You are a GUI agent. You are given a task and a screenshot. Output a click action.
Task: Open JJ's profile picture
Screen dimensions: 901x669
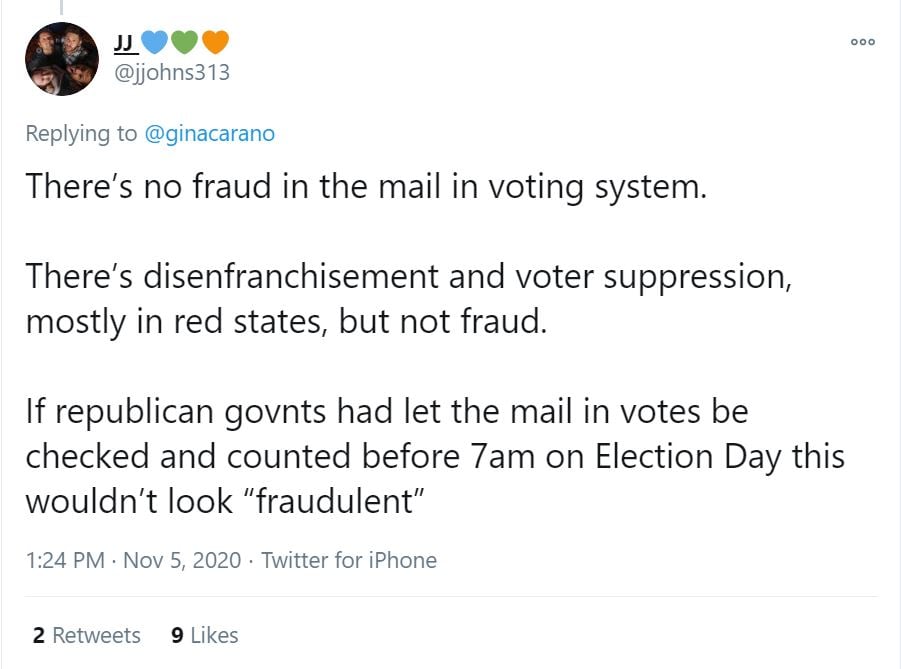tap(62, 59)
